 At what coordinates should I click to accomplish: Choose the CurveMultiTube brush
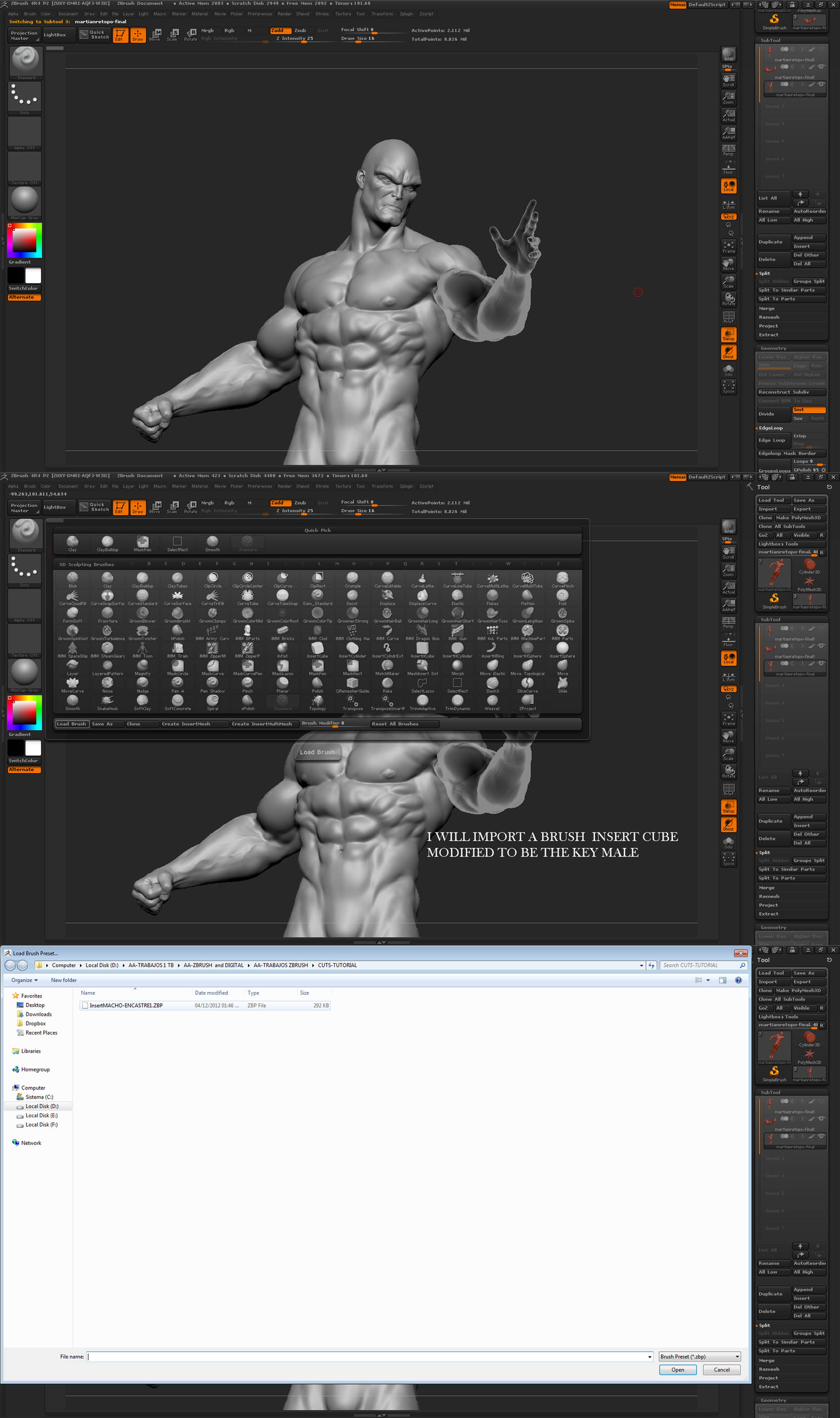pos(527,580)
